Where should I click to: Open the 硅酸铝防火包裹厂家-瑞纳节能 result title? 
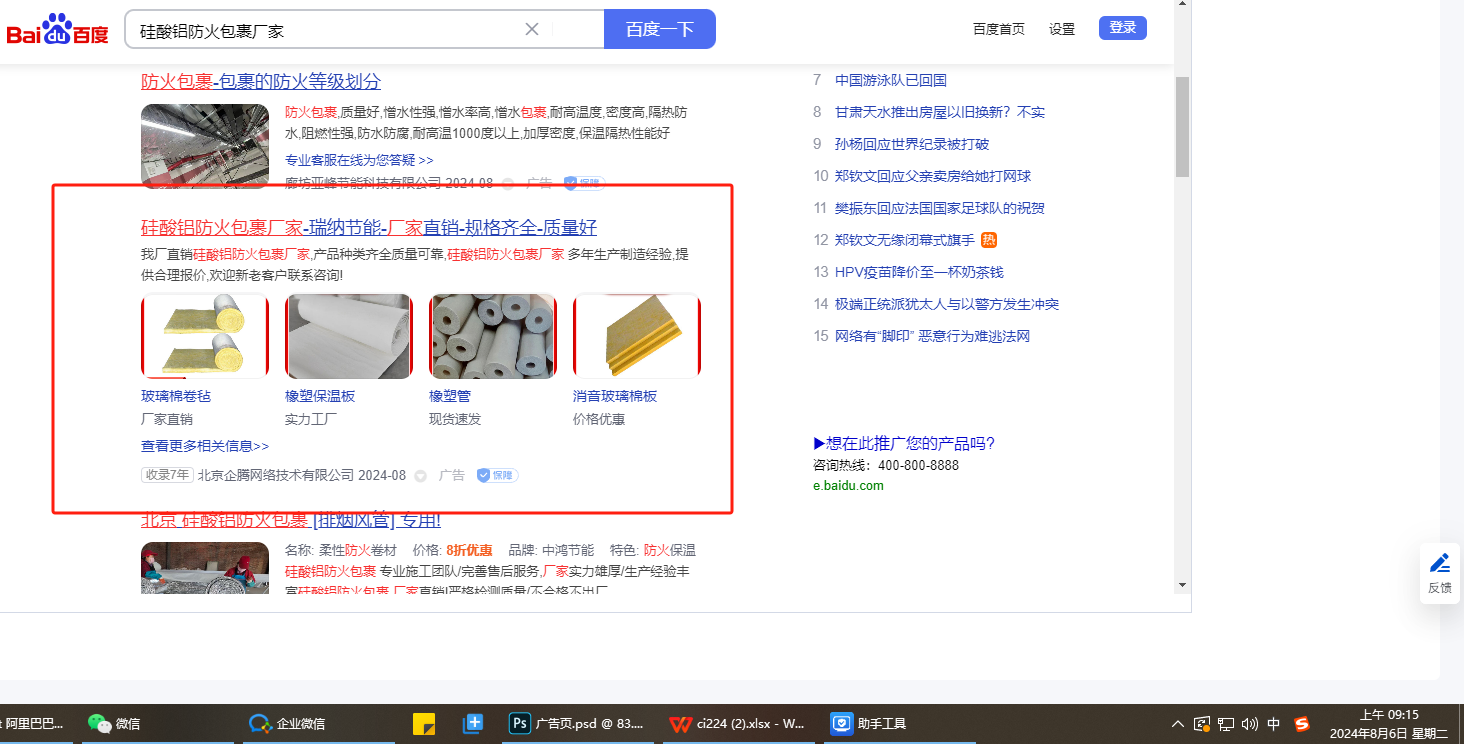(x=369, y=227)
